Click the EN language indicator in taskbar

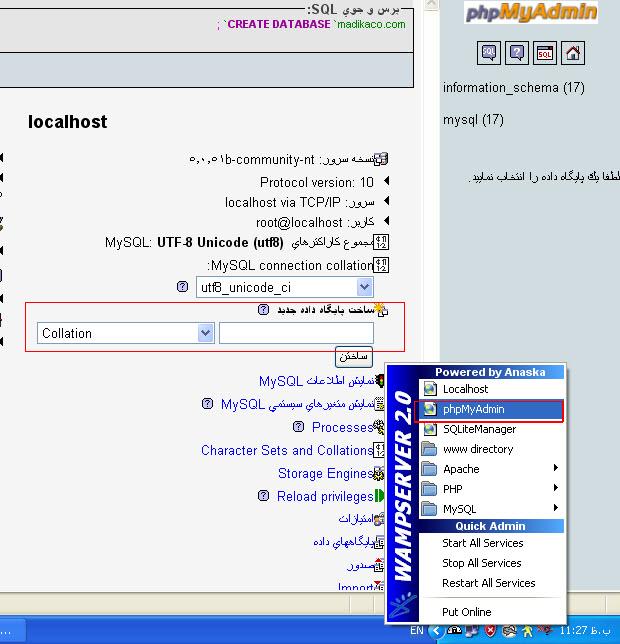point(417,630)
